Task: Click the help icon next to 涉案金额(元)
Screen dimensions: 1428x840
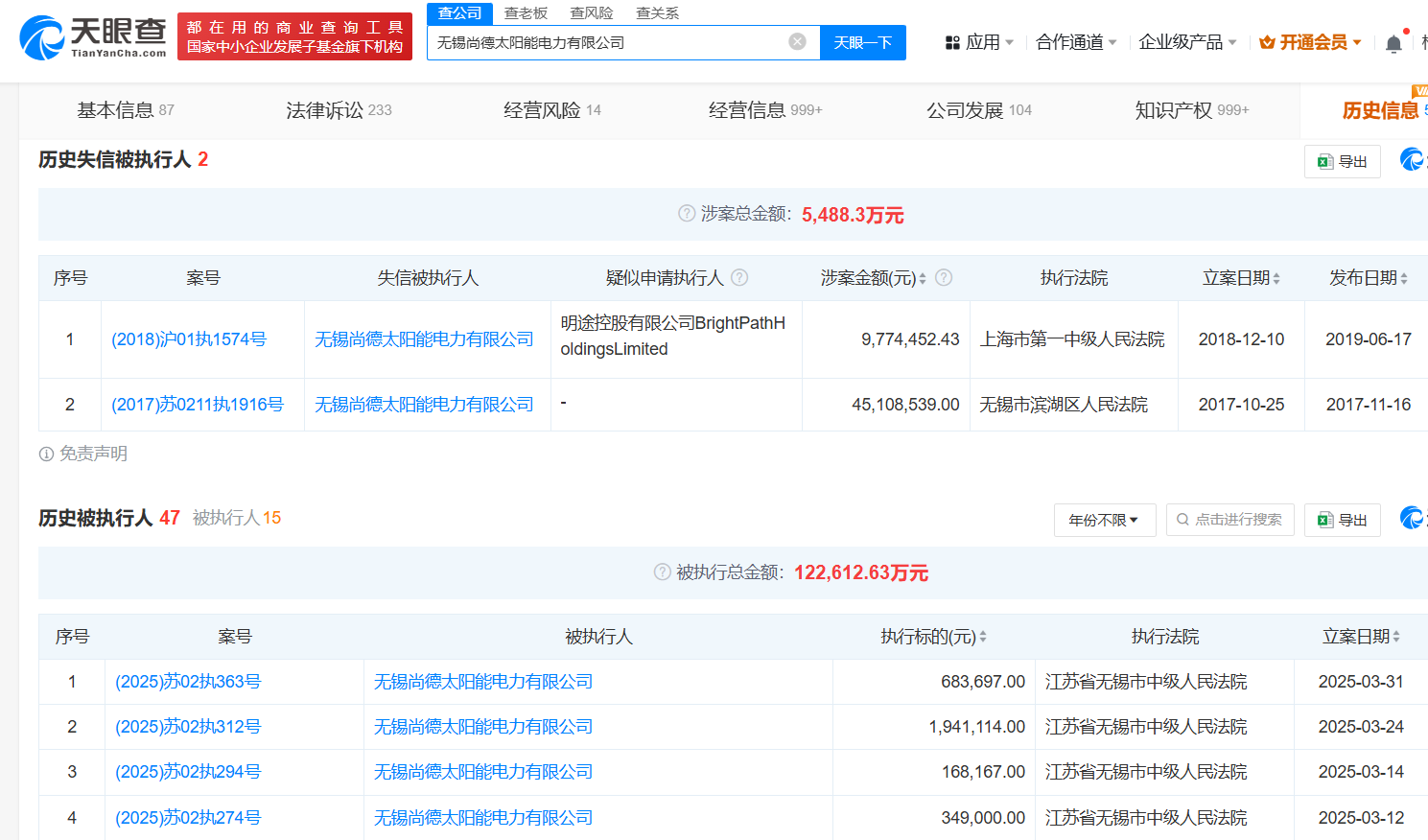Action: coord(944,277)
